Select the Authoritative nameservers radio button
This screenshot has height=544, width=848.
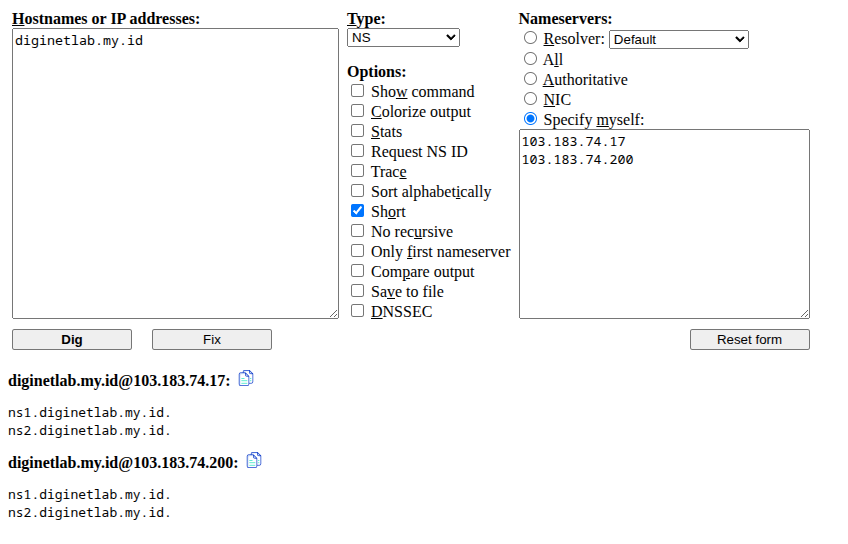point(531,79)
